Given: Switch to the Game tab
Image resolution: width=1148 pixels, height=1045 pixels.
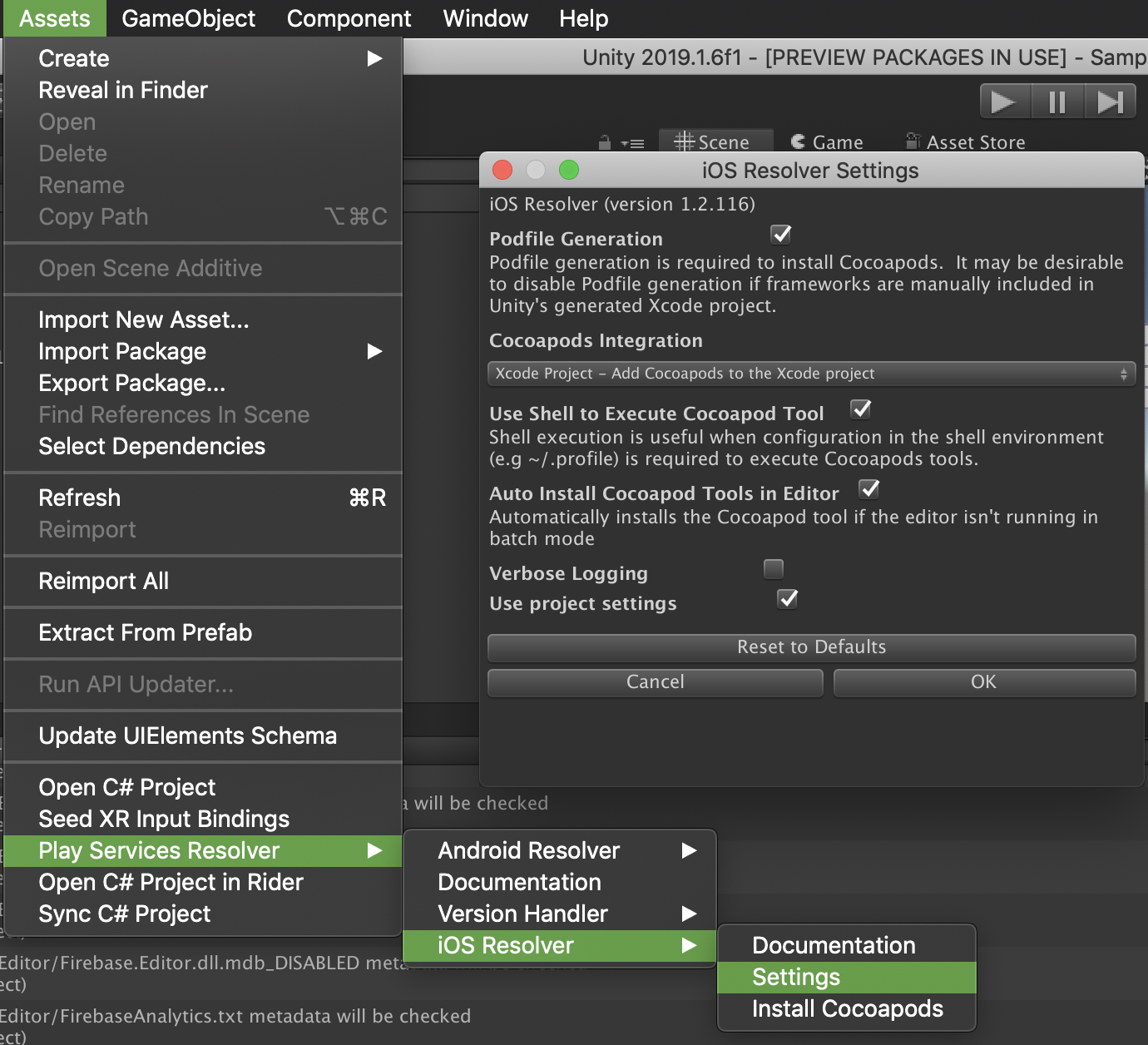Looking at the screenshot, I should 827,142.
